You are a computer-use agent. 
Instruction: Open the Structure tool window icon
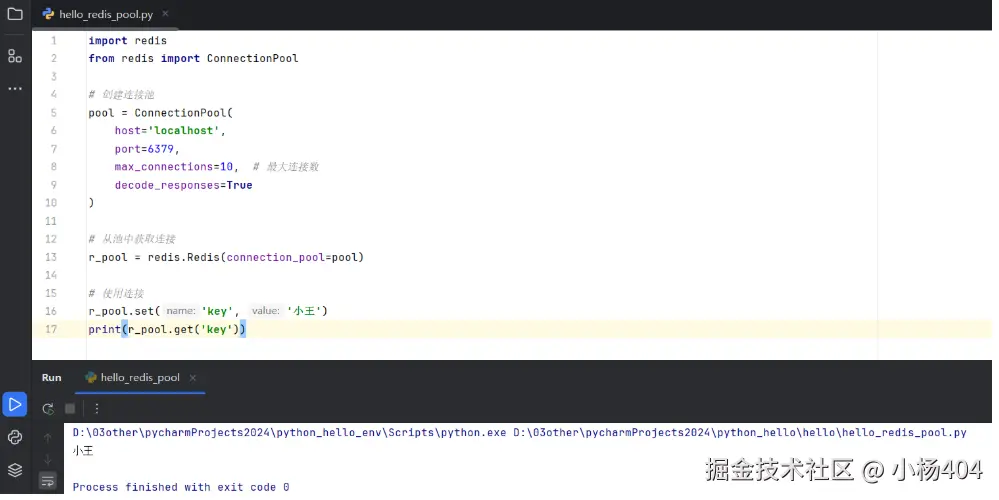[15, 55]
